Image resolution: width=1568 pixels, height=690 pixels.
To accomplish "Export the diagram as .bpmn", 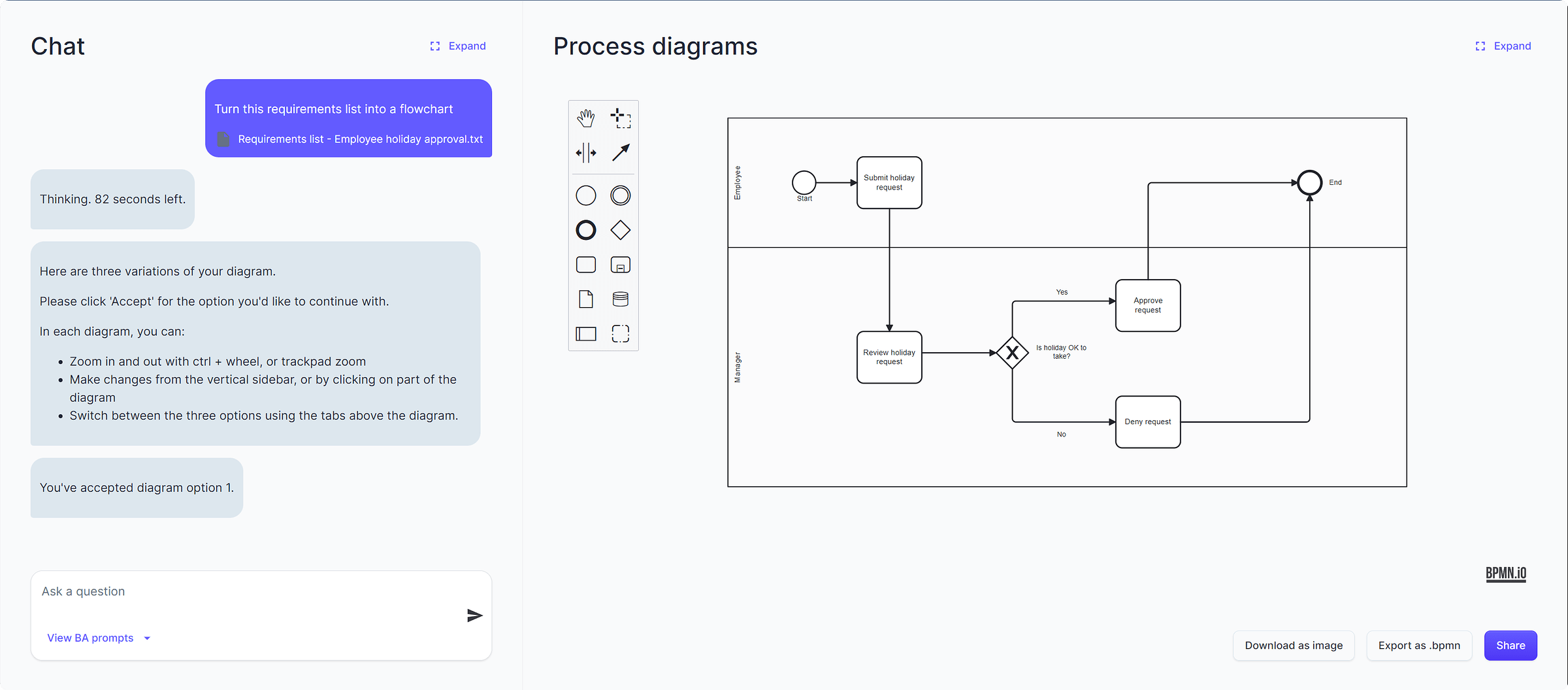I will (1418, 646).
